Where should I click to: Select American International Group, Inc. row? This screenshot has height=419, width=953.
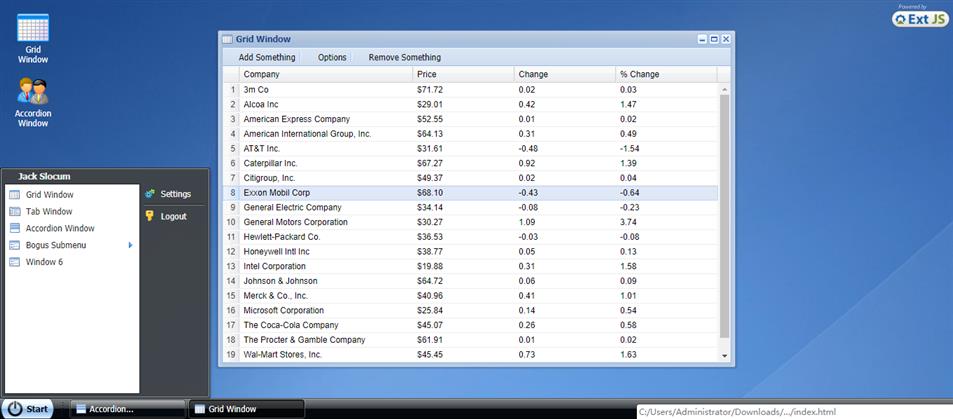(470, 134)
